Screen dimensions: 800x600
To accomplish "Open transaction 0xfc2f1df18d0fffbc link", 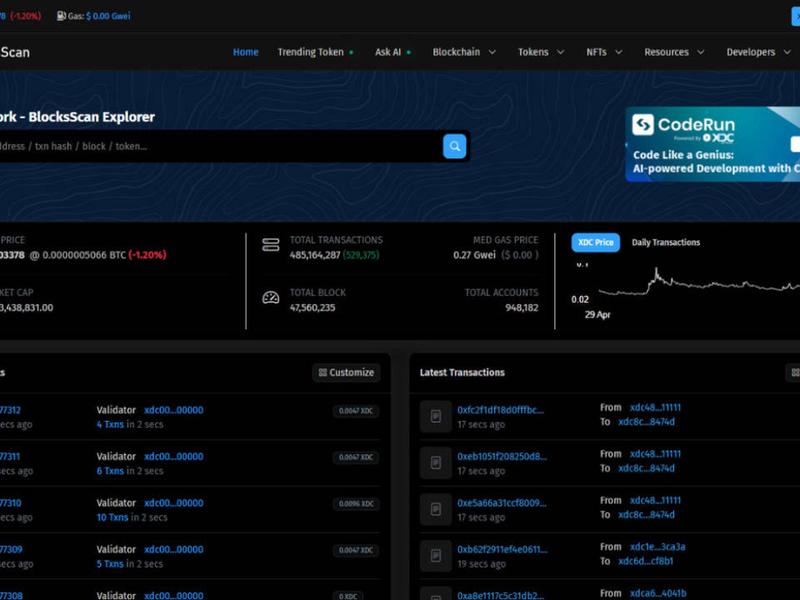I will pos(500,410).
